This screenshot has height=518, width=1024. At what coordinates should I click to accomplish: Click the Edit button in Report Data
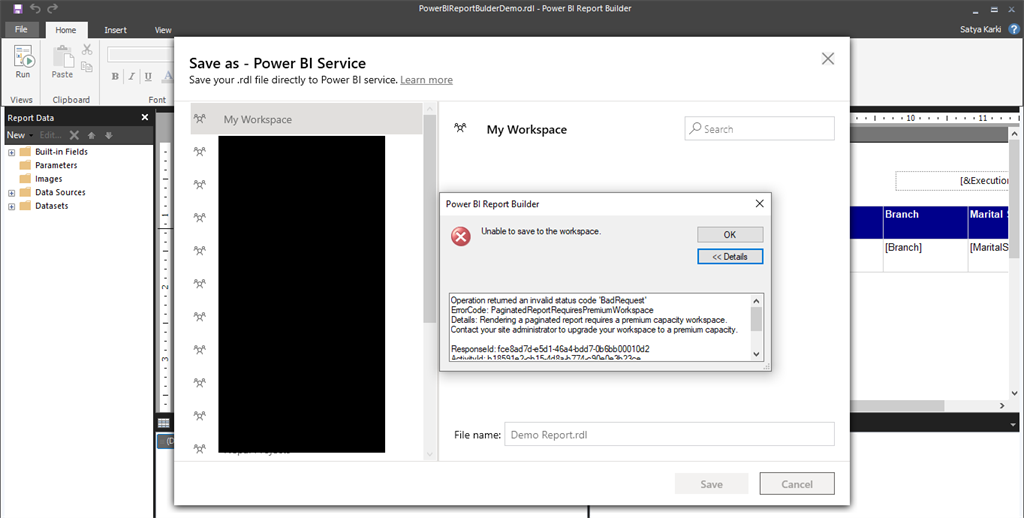tap(50, 135)
